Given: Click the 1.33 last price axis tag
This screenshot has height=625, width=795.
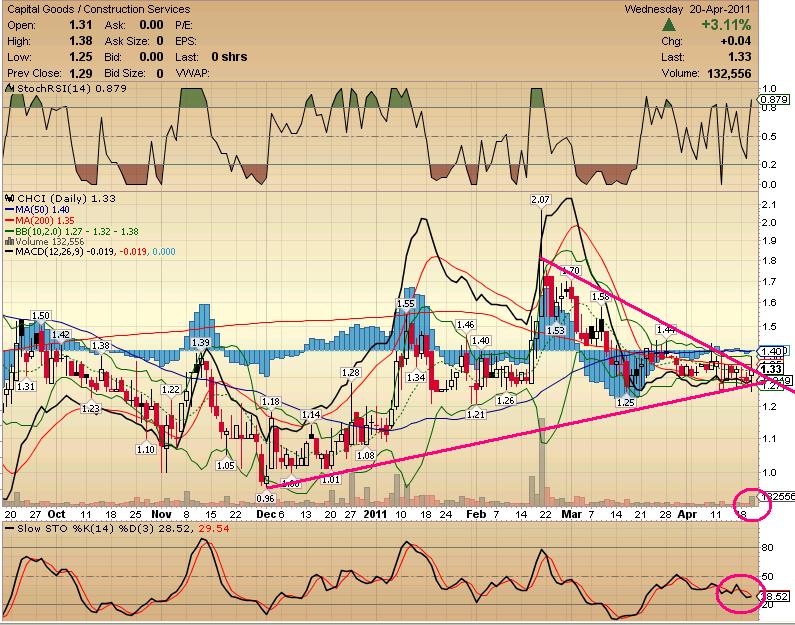Looking at the screenshot, I should click(771, 369).
